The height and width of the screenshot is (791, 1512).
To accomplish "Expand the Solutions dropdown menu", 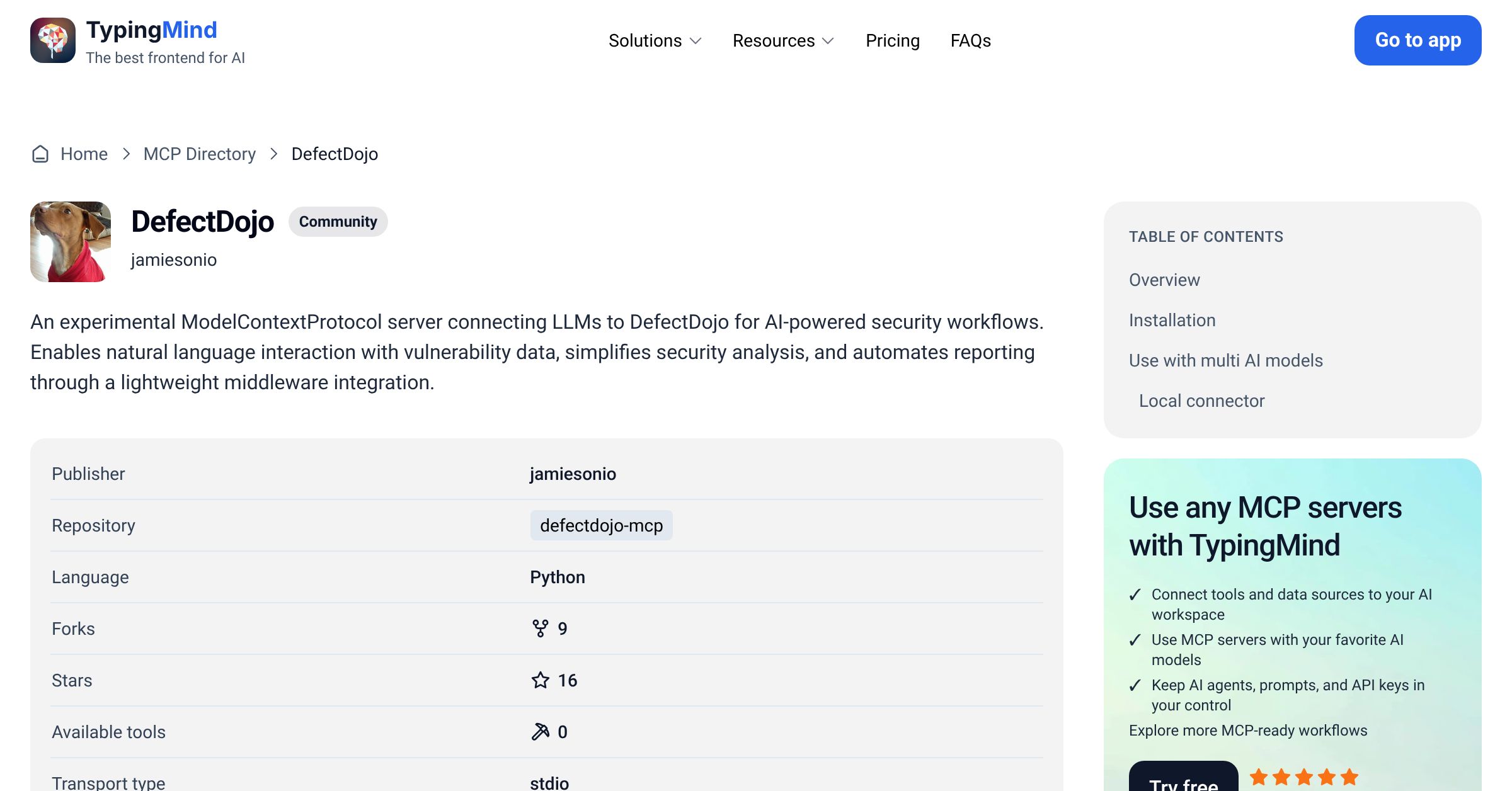I will click(x=655, y=40).
